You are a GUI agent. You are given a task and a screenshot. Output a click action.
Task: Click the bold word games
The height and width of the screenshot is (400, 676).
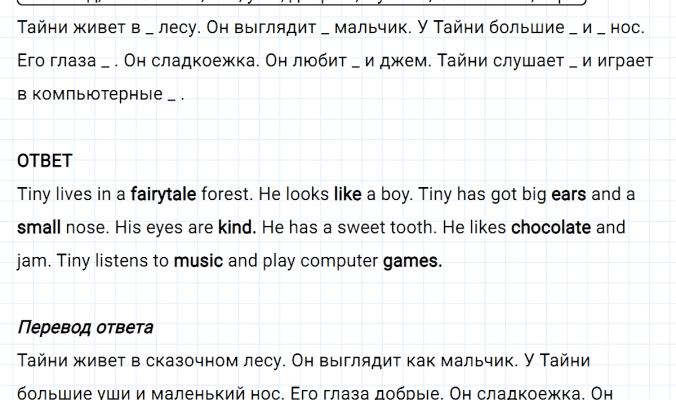(413, 262)
